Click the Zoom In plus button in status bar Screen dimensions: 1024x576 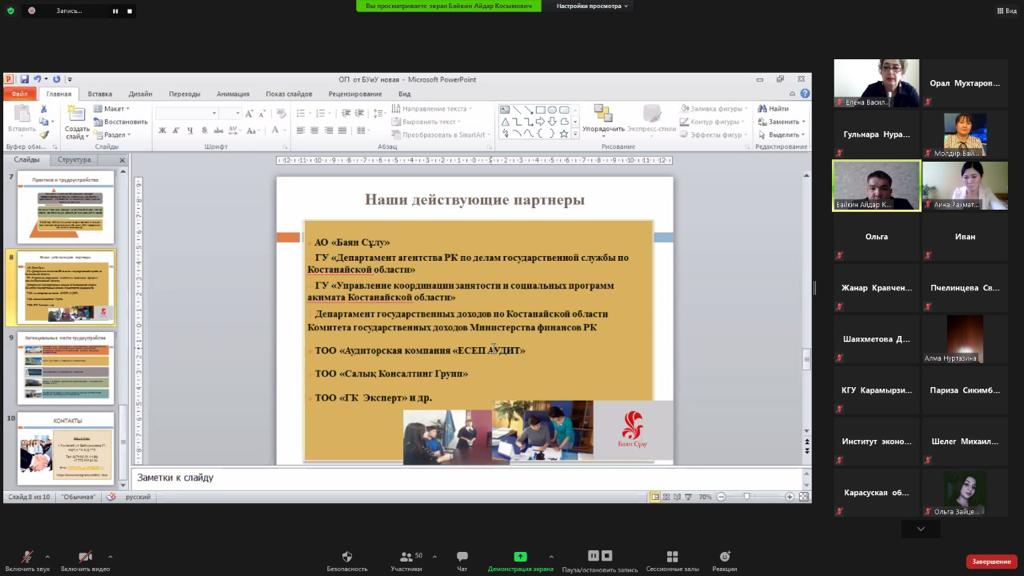click(x=789, y=497)
